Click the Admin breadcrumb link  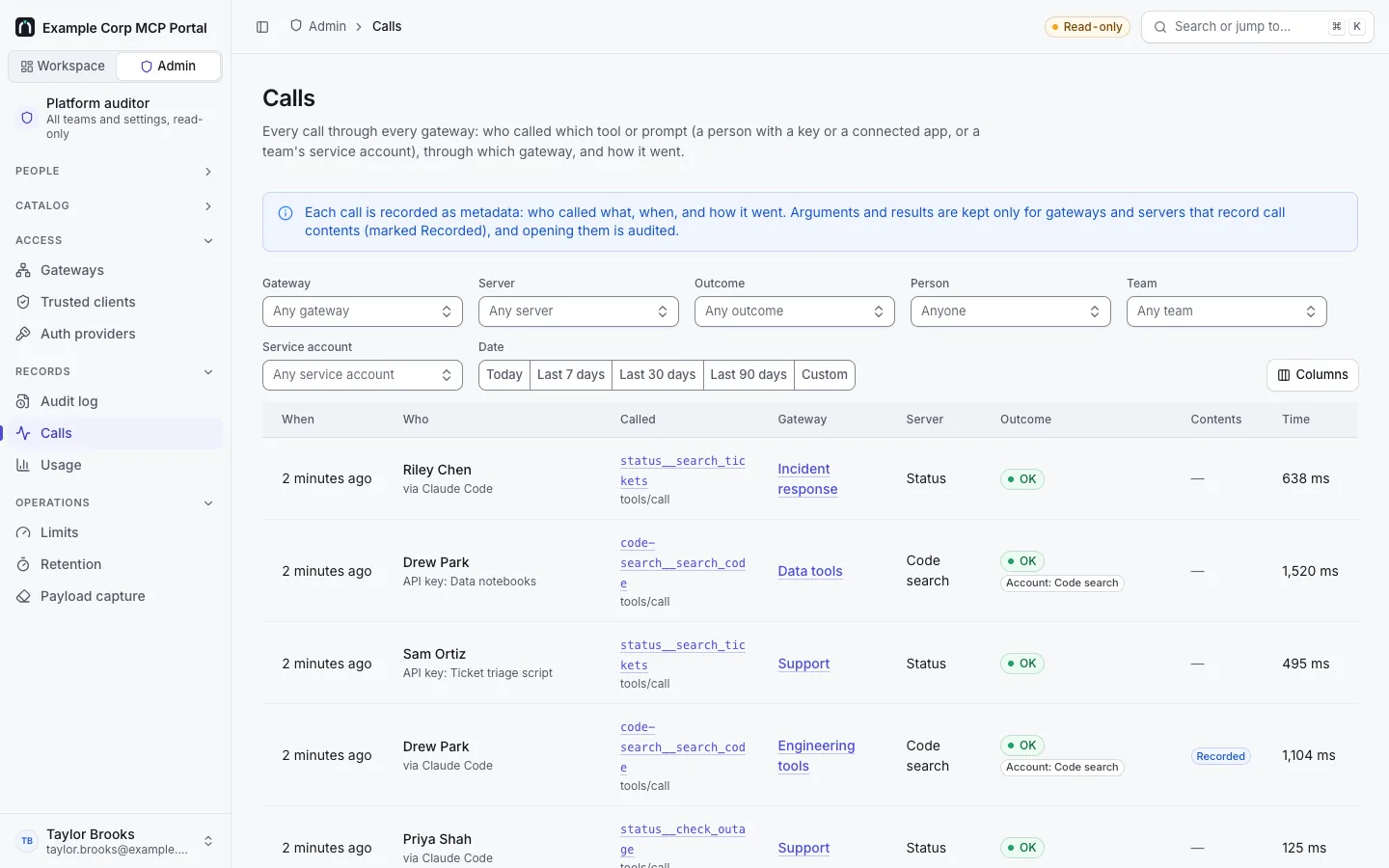(327, 26)
